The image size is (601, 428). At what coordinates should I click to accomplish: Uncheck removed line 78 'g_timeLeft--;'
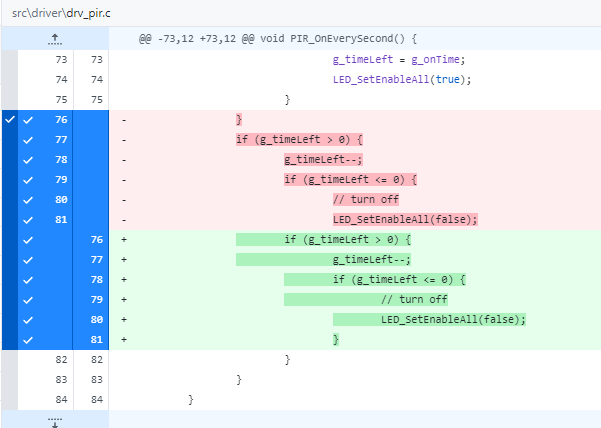point(28,160)
